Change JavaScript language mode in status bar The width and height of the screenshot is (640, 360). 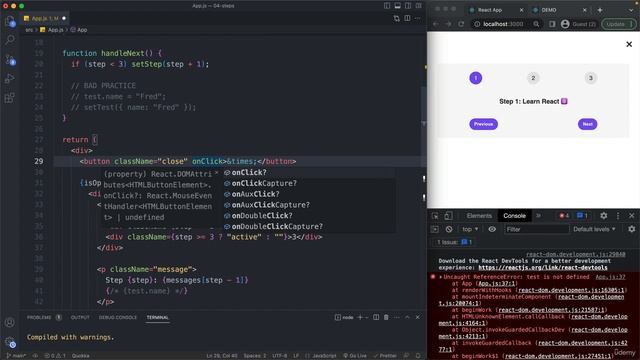(x=324, y=356)
